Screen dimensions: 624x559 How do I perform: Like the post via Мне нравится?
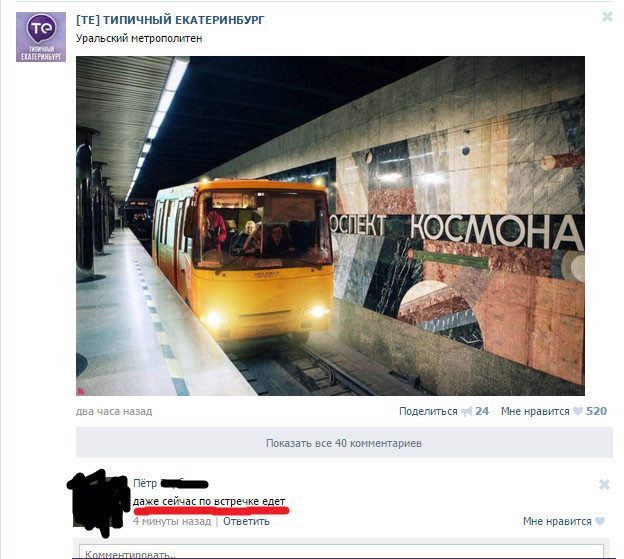point(535,411)
